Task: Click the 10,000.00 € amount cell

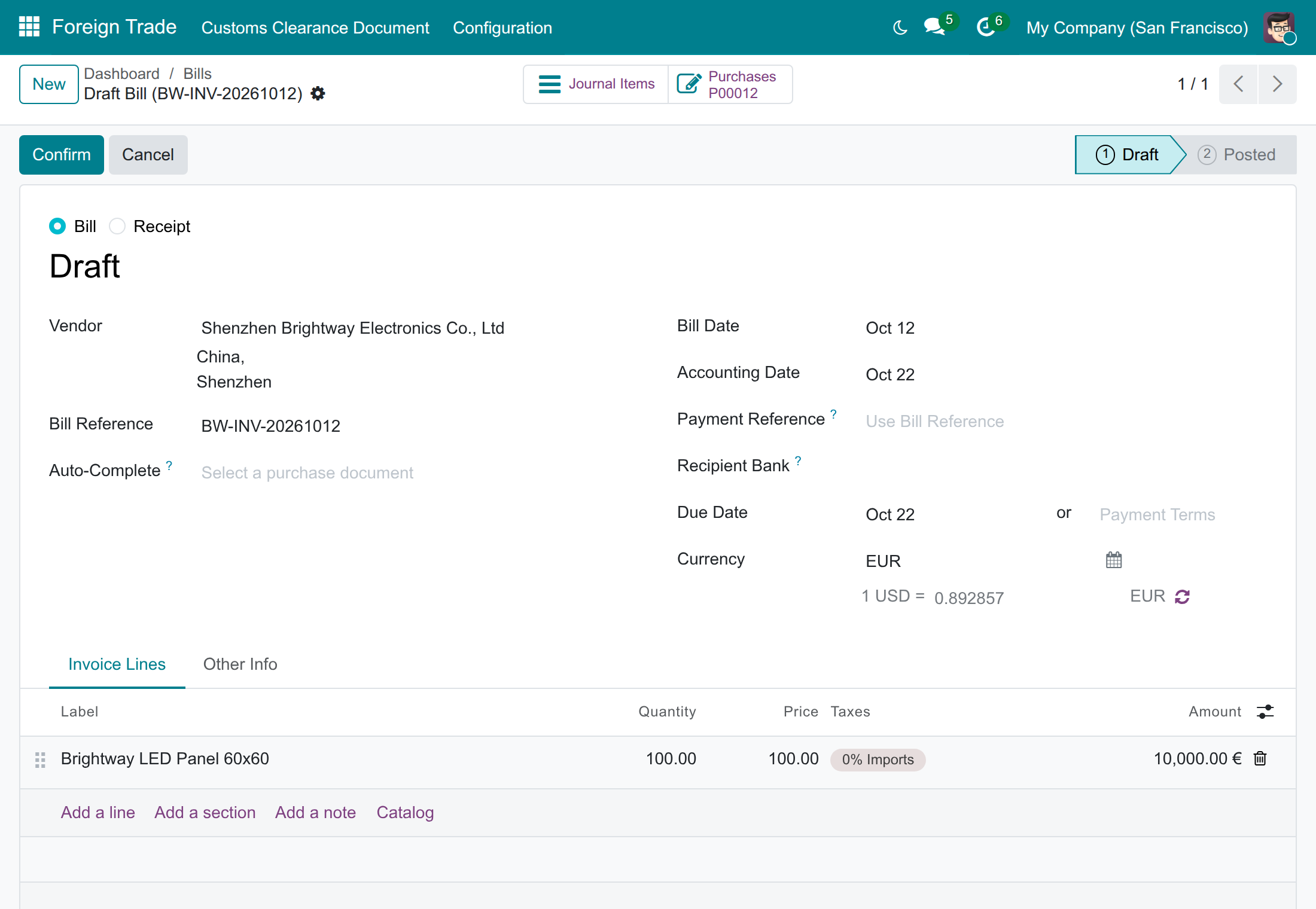Action: tap(1198, 759)
